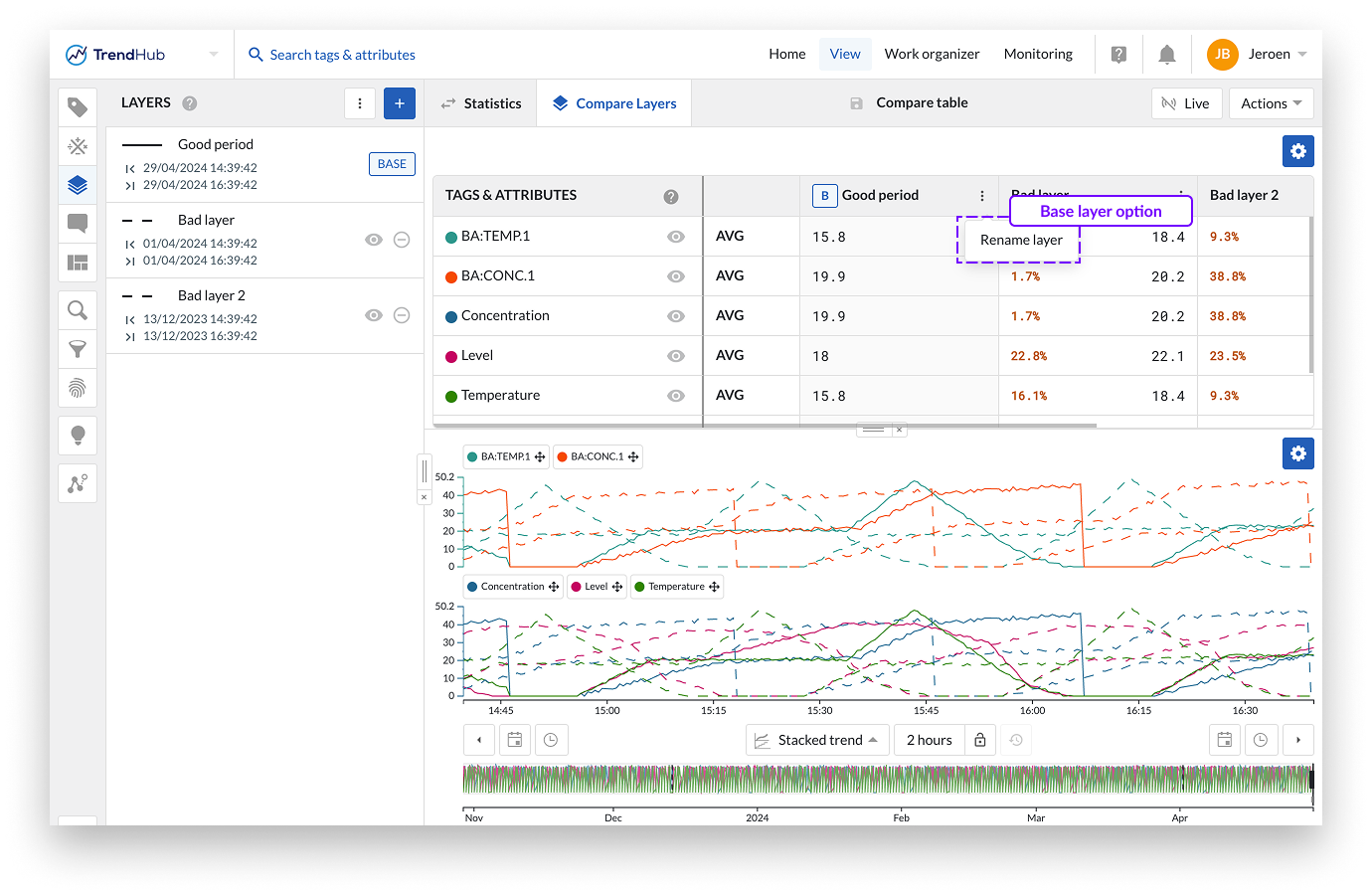Image resolution: width=1372 pixels, height=895 pixels.
Task: Switch to the Statistics tab
Action: pos(481,103)
